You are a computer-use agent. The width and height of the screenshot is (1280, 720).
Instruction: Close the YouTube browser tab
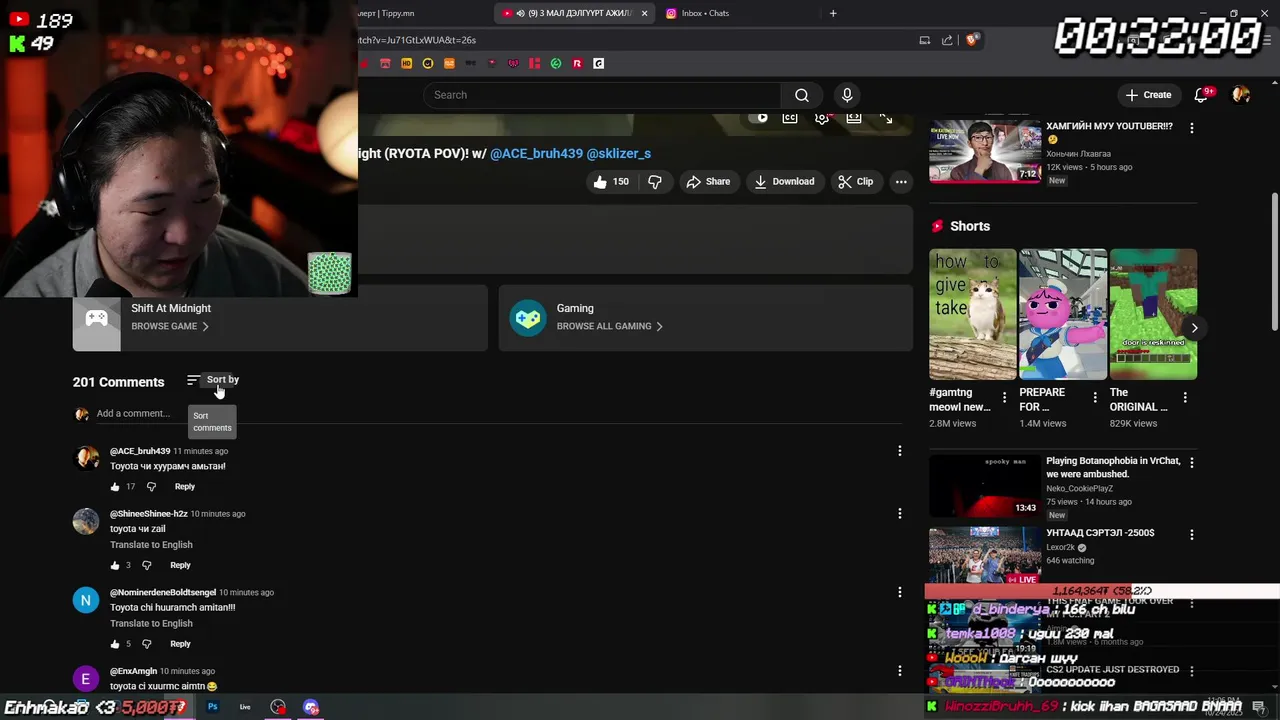644,14
